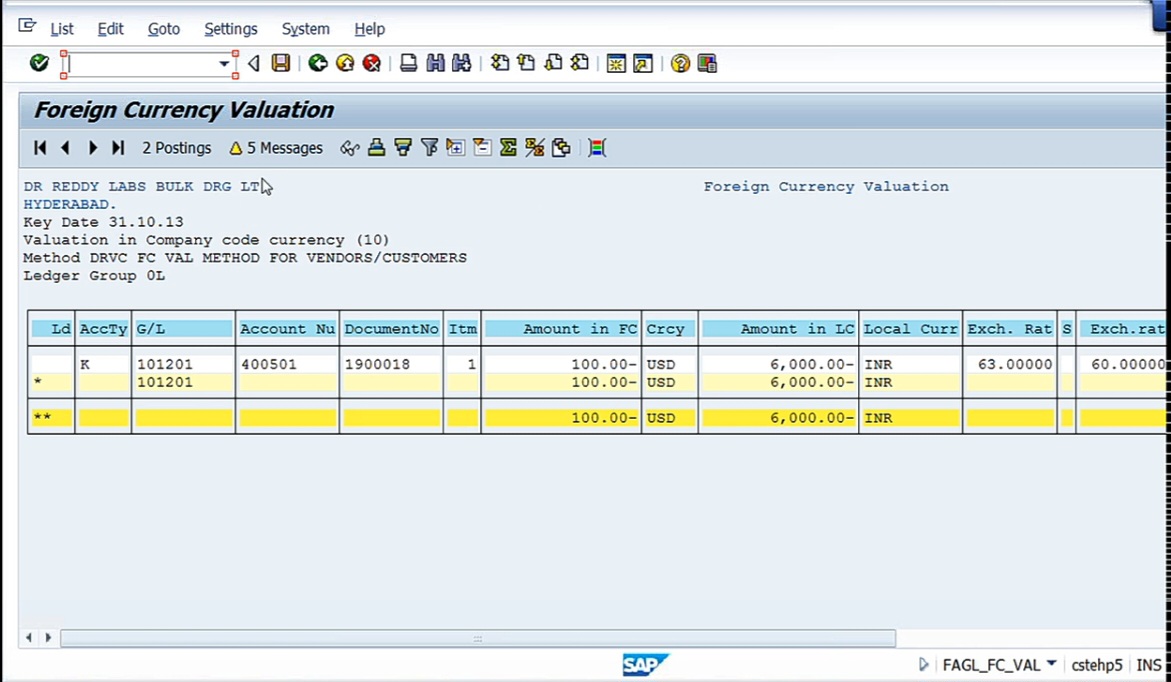This screenshot has width=1171, height=682.
Task: Open the List menu
Action: click(62, 29)
